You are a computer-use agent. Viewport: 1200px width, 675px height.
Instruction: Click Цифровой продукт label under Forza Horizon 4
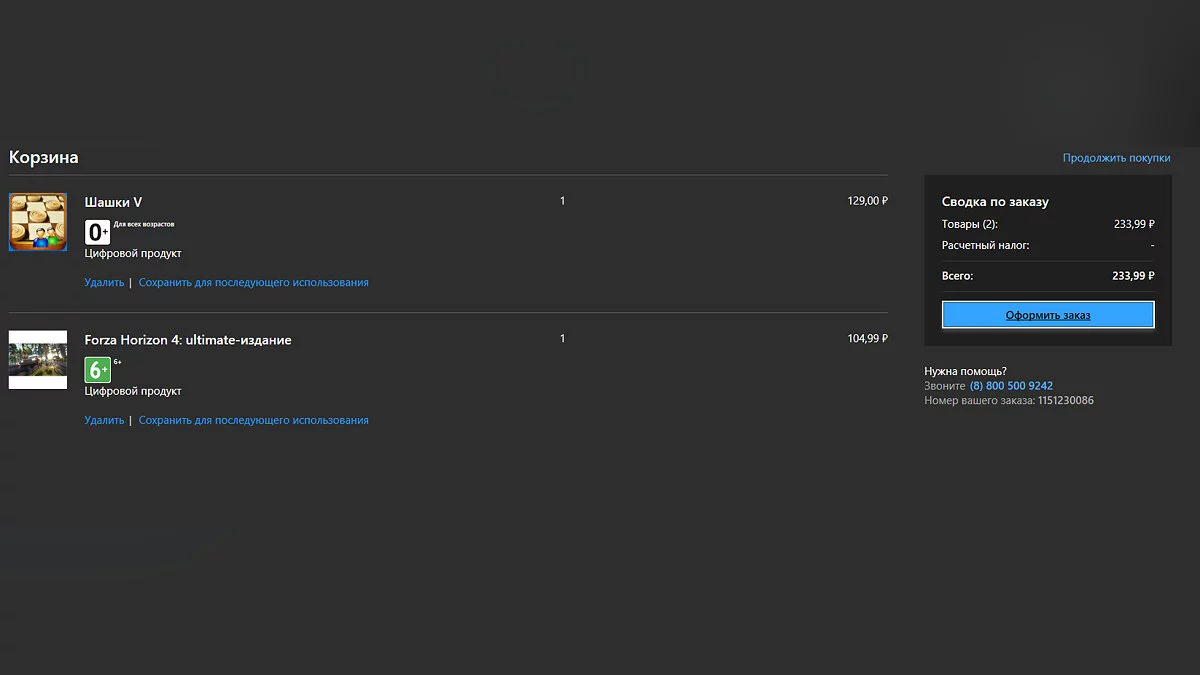point(133,392)
